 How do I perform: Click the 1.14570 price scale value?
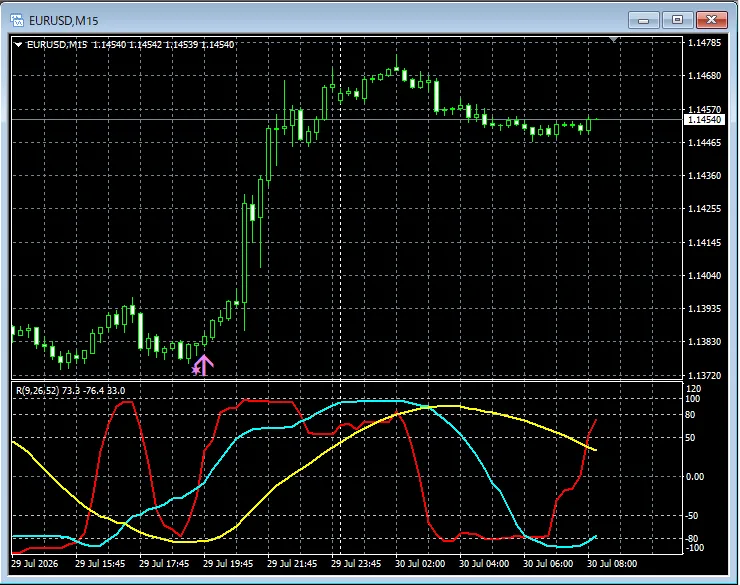[x=705, y=109]
